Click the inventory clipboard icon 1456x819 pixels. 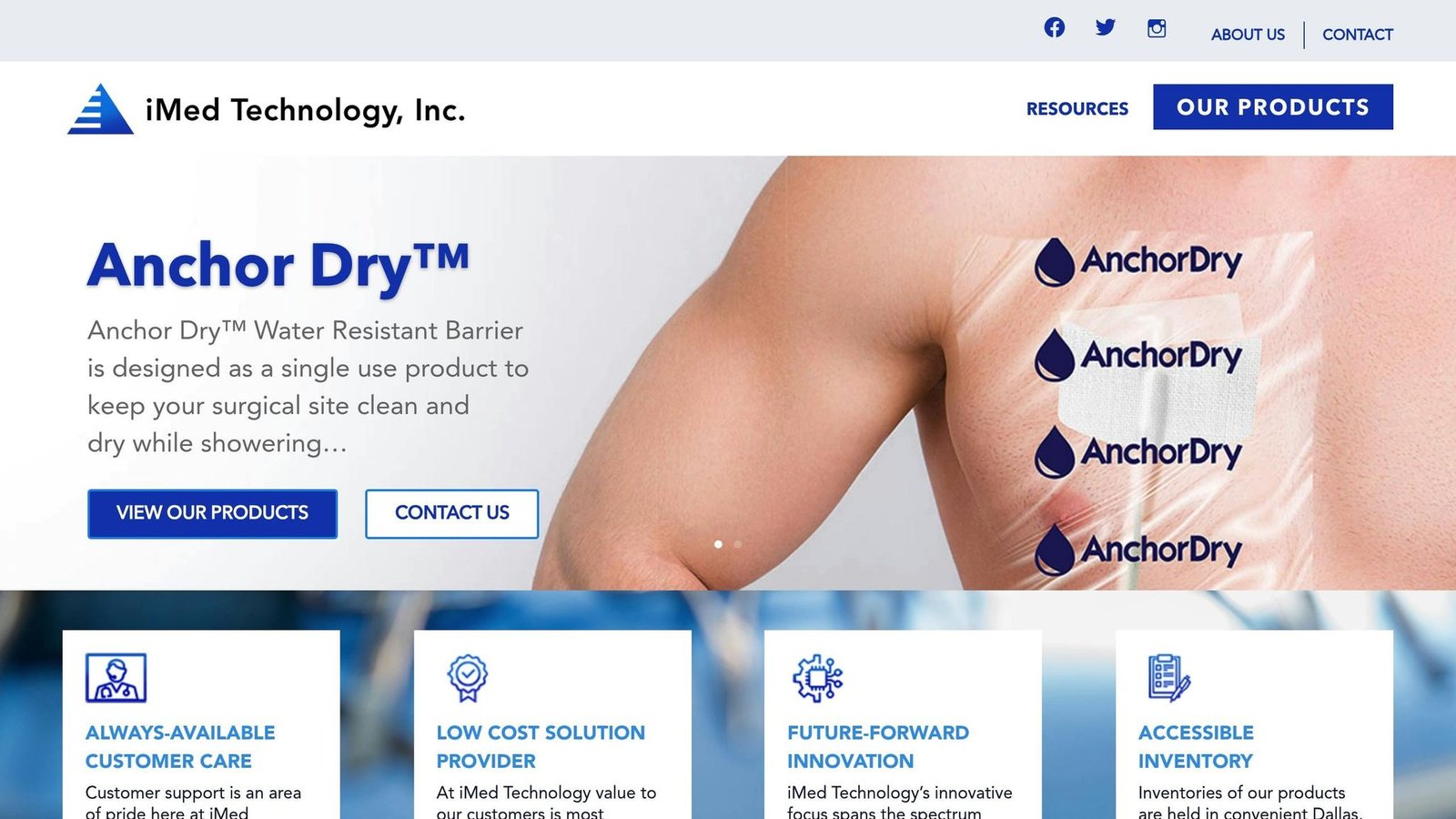(1168, 678)
